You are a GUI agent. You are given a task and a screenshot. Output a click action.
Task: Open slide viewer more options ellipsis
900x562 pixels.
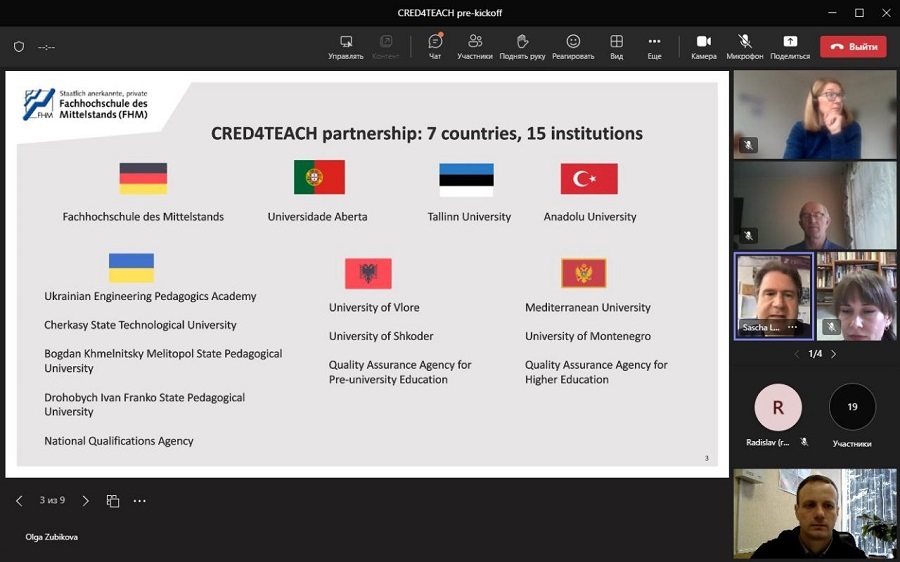click(x=139, y=501)
